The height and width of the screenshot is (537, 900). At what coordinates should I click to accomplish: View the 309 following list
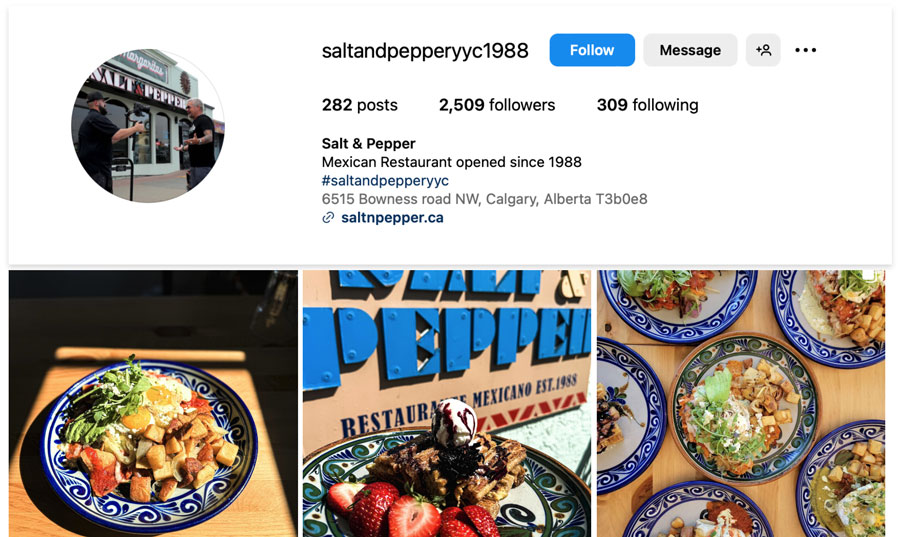click(x=647, y=105)
